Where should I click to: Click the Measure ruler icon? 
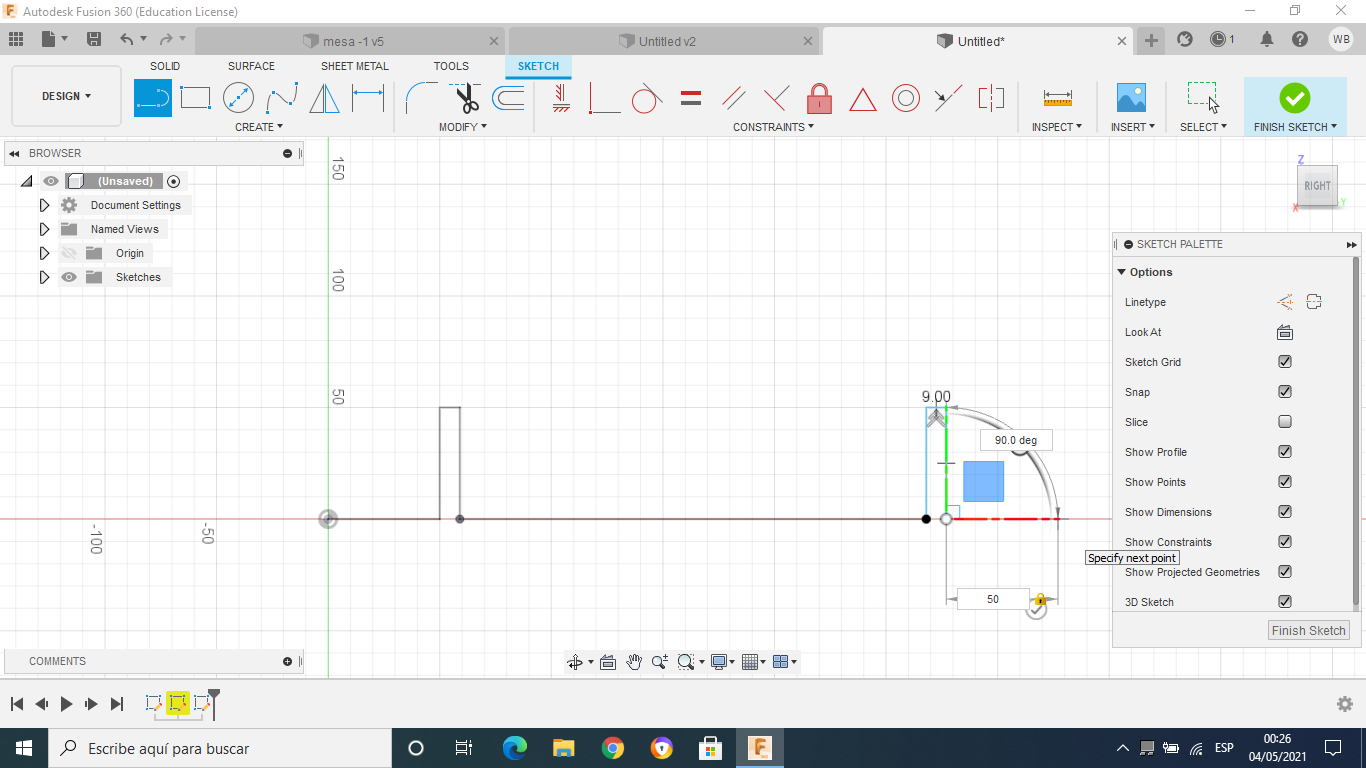[x=1057, y=98]
